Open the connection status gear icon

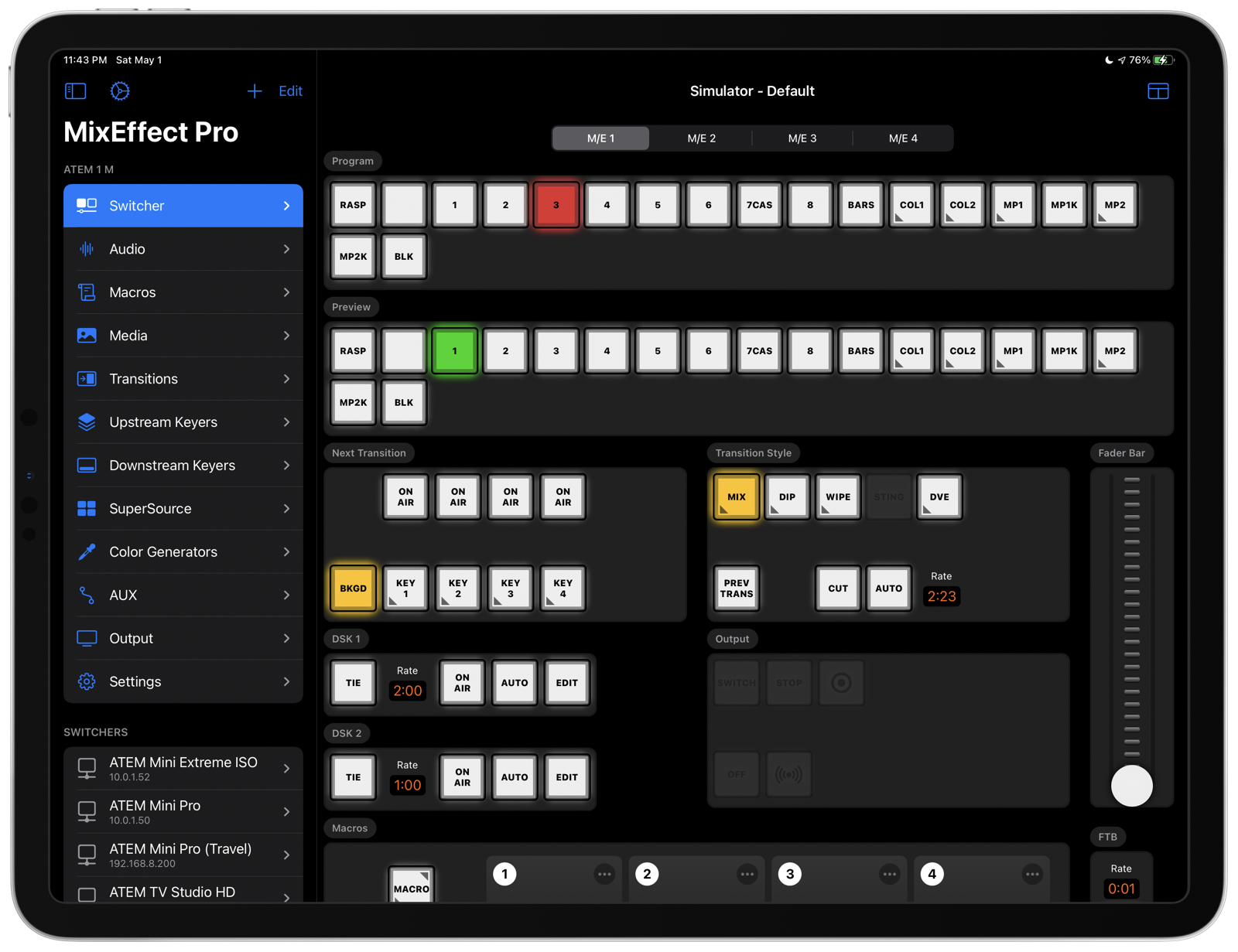(x=120, y=91)
